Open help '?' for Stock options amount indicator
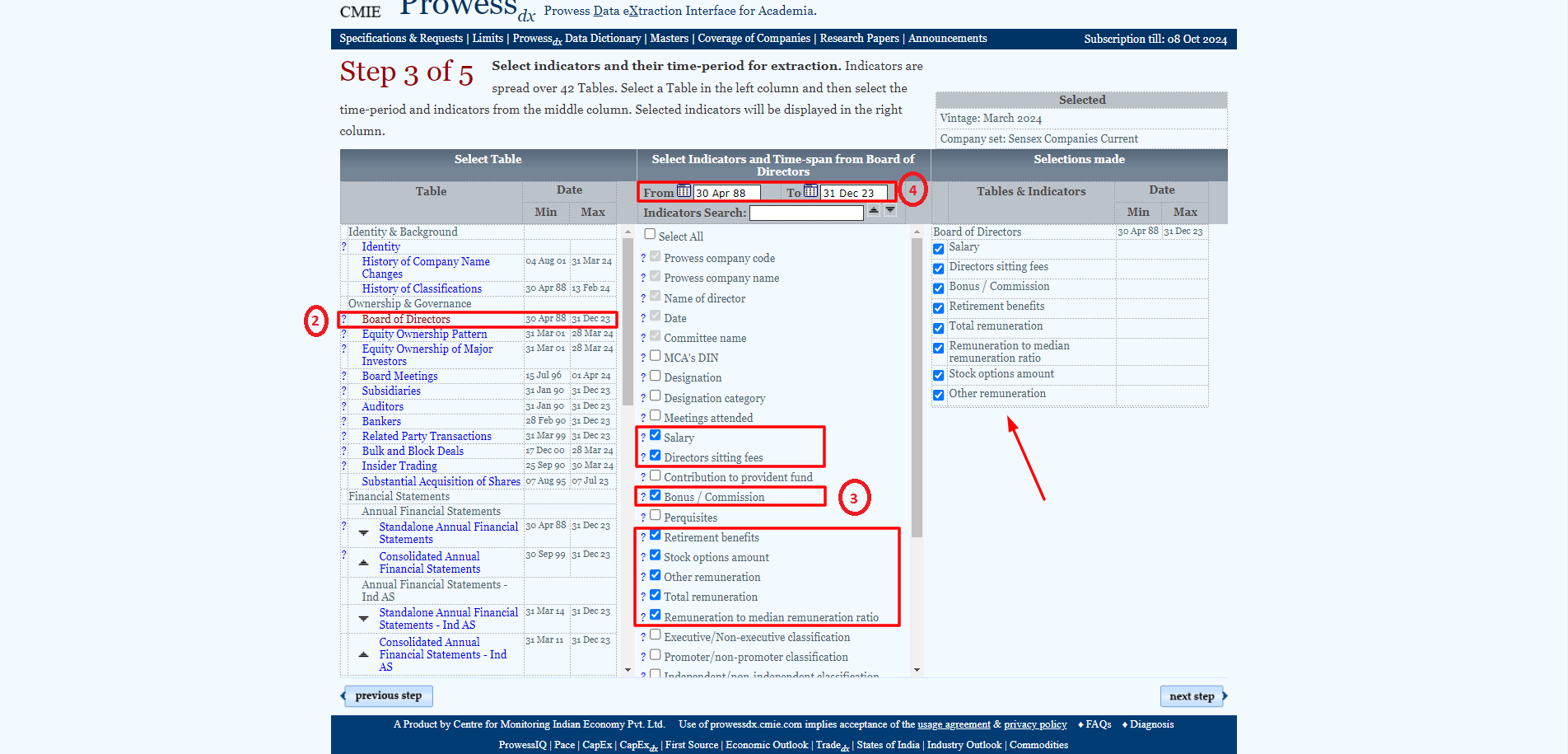The height and width of the screenshot is (754, 1568). coord(643,558)
